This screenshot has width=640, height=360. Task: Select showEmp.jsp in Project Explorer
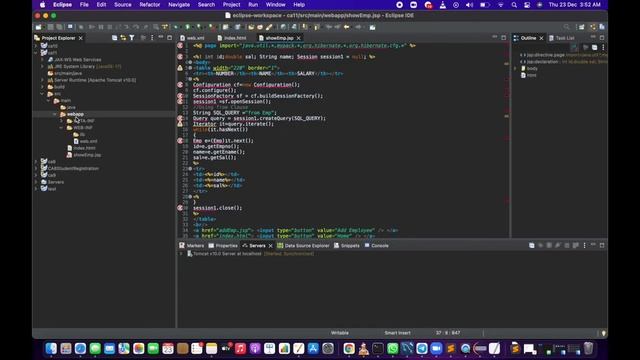(x=87, y=155)
